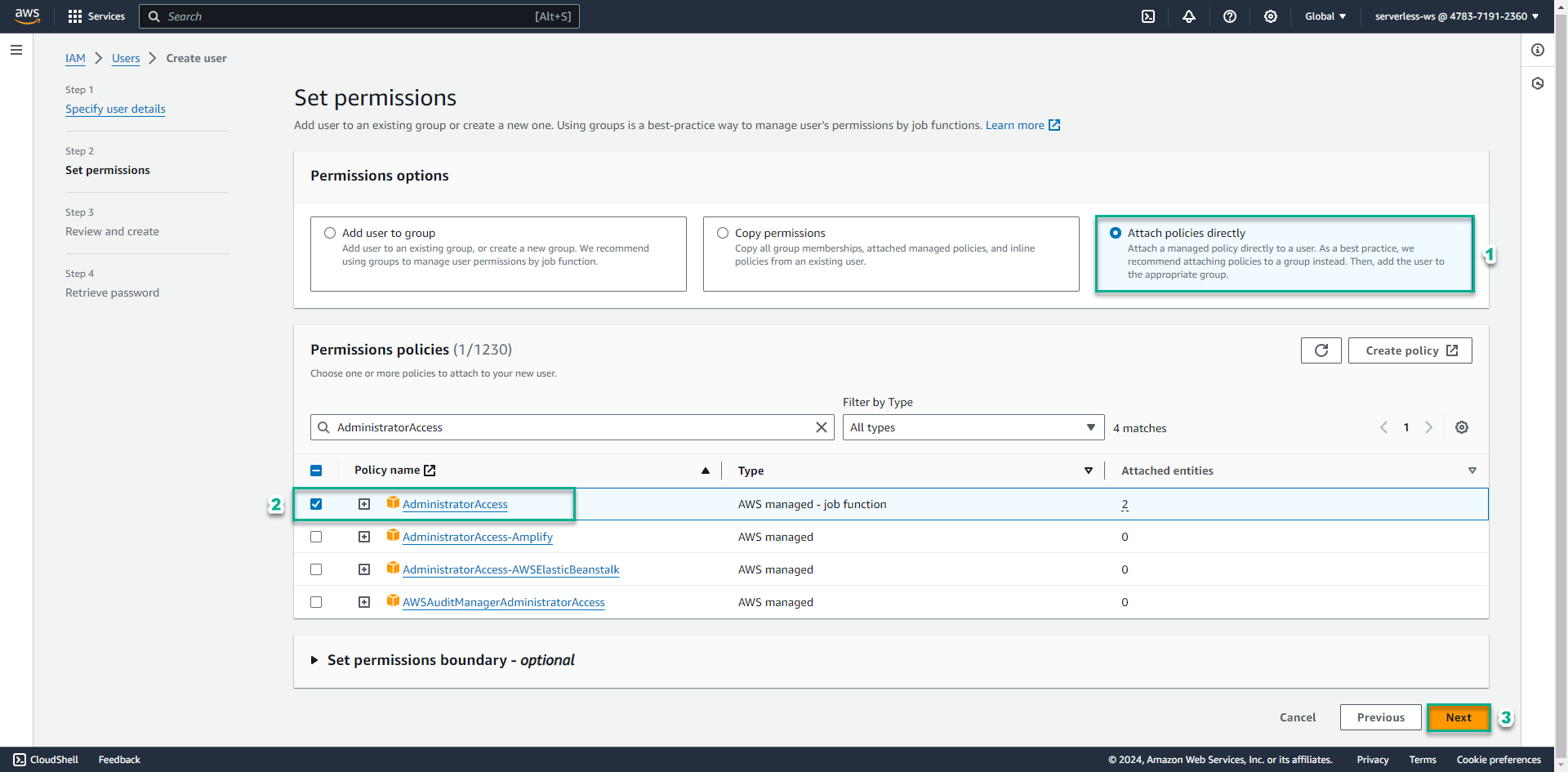Launch CloudShell from top bar icon
The height and width of the screenshot is (772, 1568).
[x=1148, y=16]
